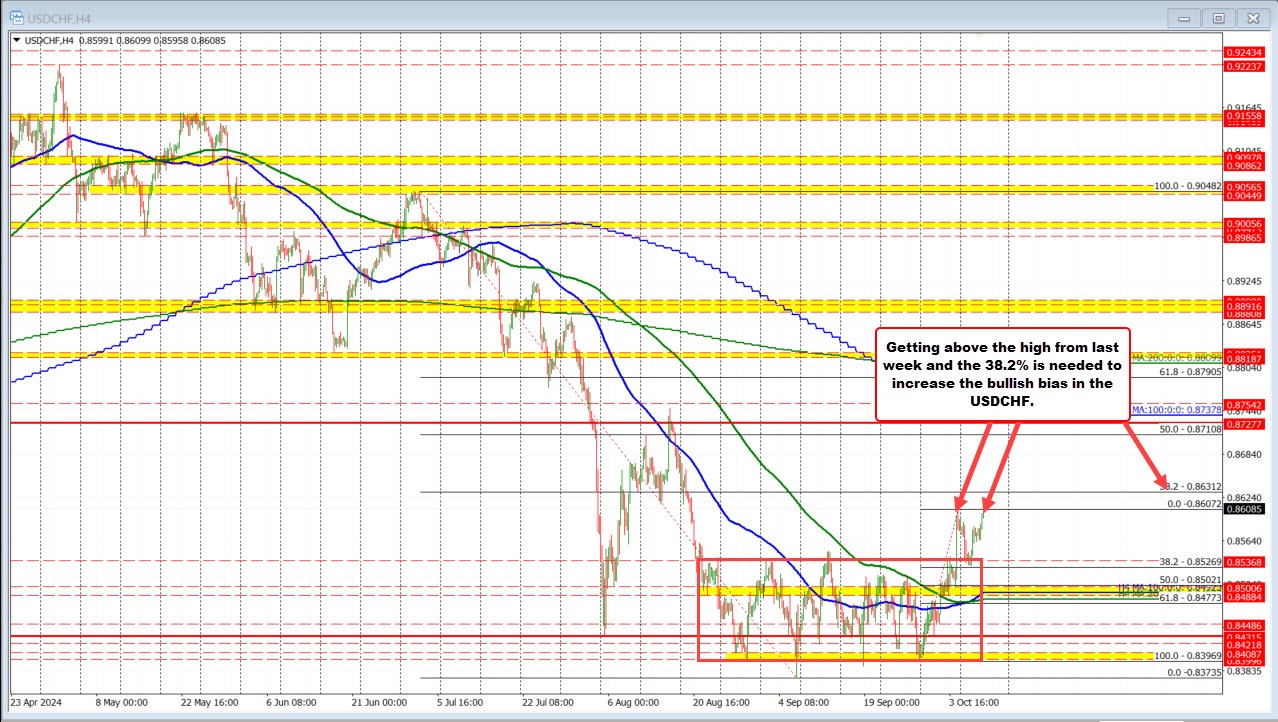Select the 0.84218 price level label

pyautogui.click(x=1245, y=646)
